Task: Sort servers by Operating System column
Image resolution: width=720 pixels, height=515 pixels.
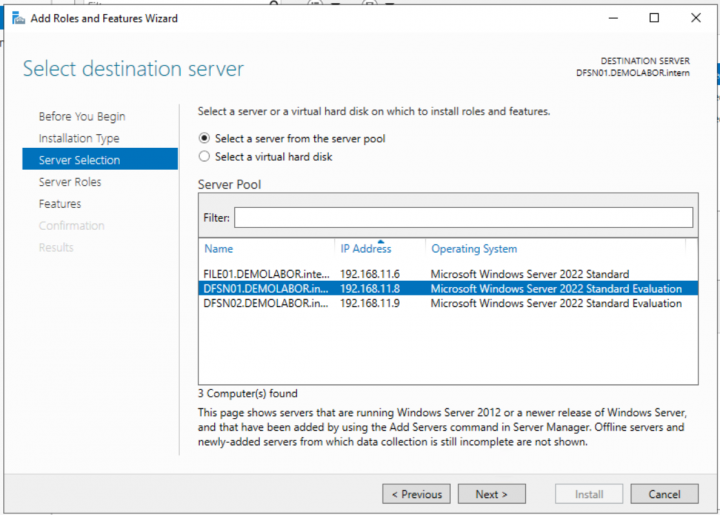Action: [474, 249]
